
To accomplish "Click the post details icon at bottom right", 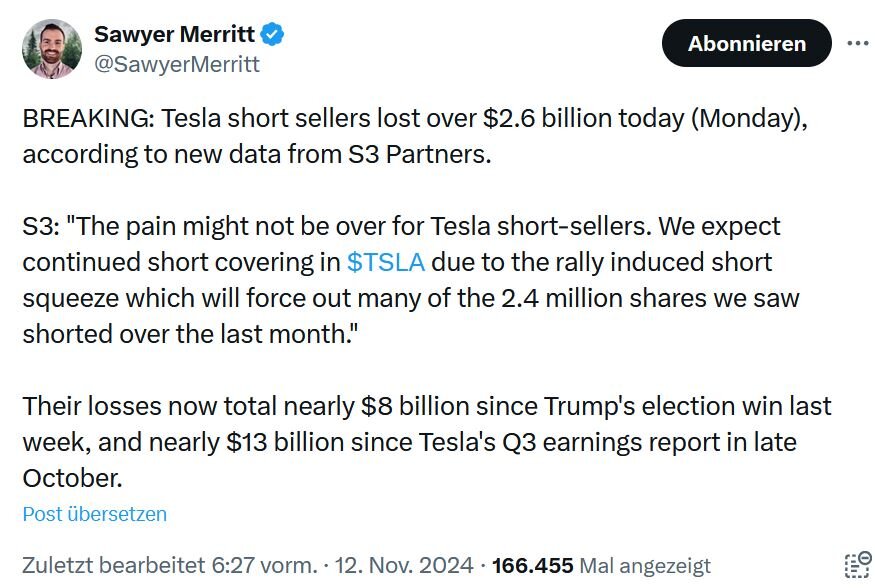I will coord(856,565).
